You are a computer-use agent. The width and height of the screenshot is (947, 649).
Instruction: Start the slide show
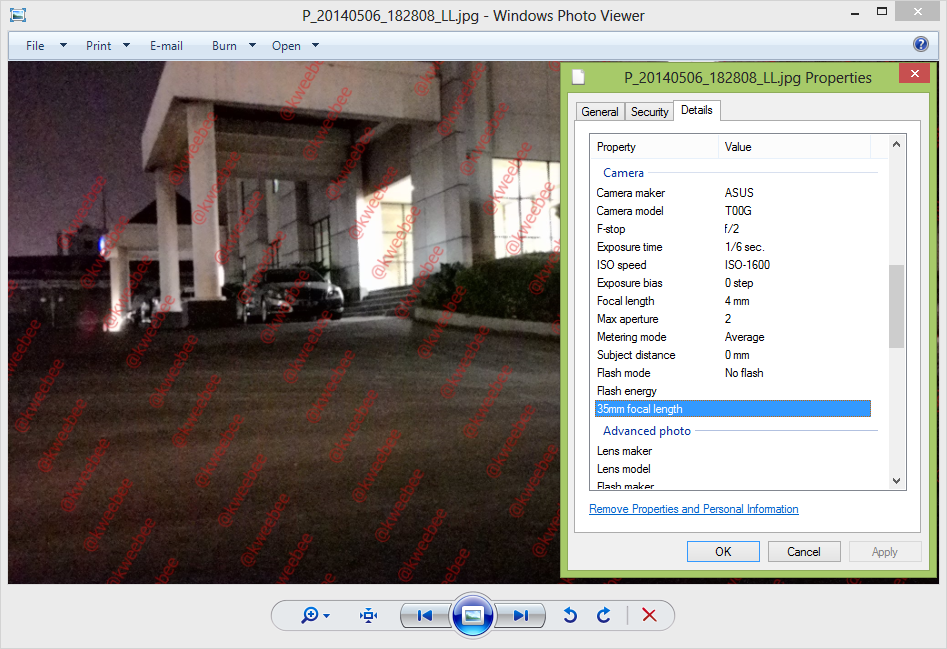[473, 615]
